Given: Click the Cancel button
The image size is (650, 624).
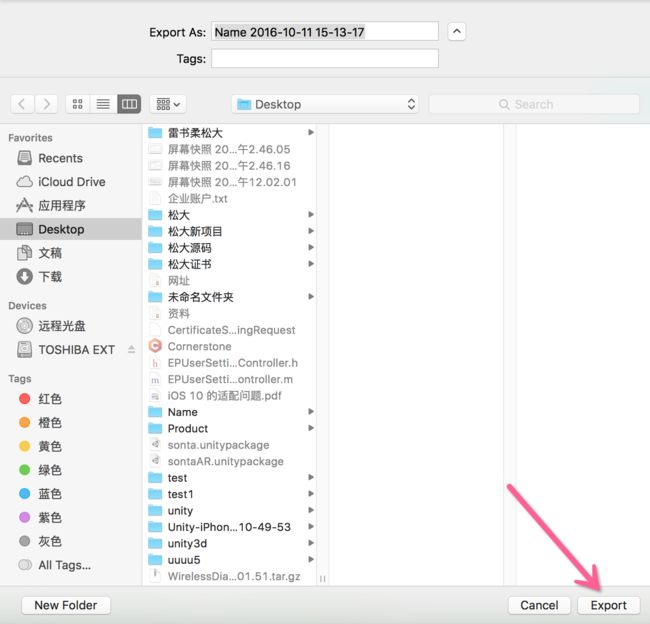Looking at the screenshot, I should click(x=539, y=605).
